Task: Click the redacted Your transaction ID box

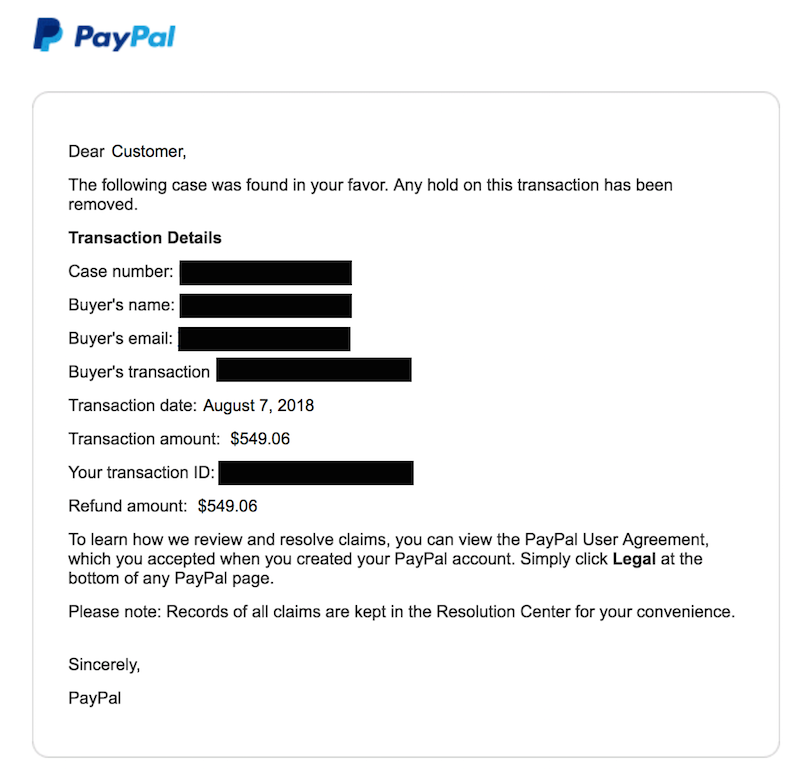Action: point(316,473)
